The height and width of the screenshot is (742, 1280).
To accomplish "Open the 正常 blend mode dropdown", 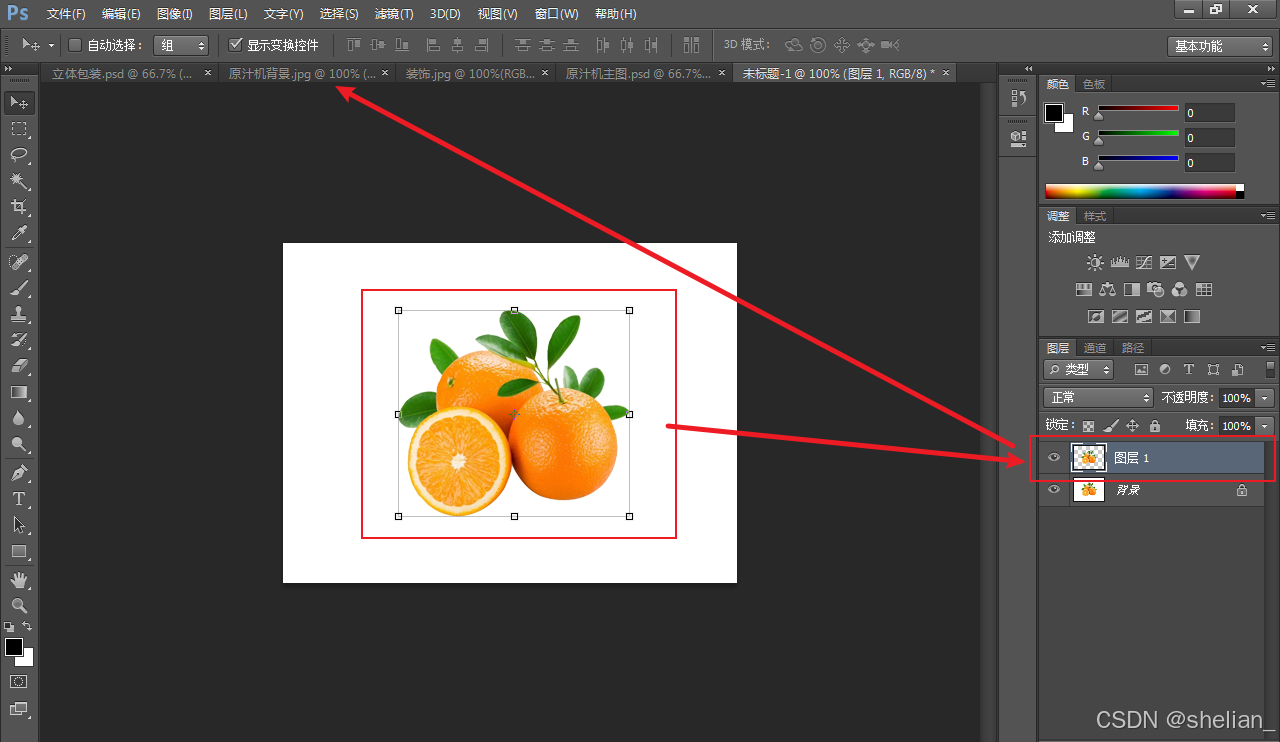I will pos(1098,397).
